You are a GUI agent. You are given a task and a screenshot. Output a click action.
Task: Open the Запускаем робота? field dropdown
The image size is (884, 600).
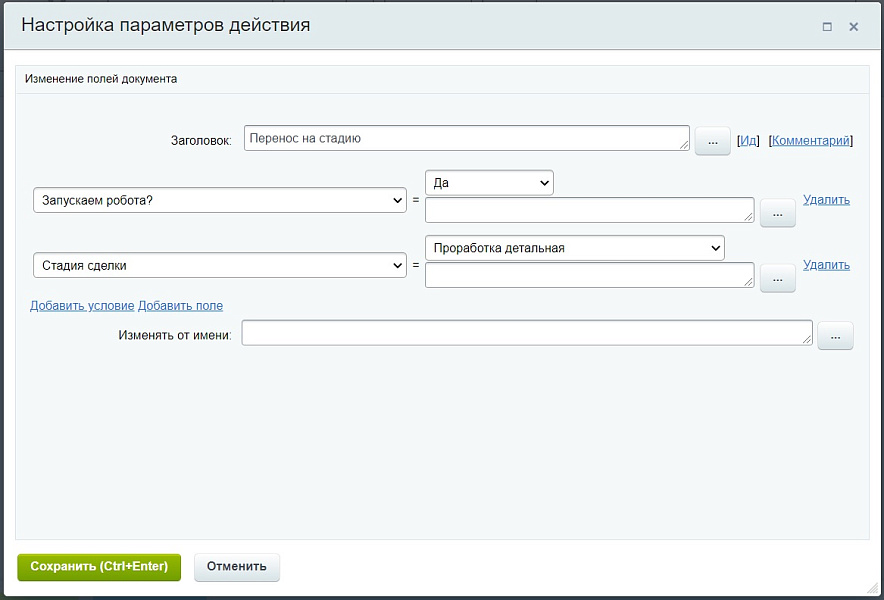[220, 199]
